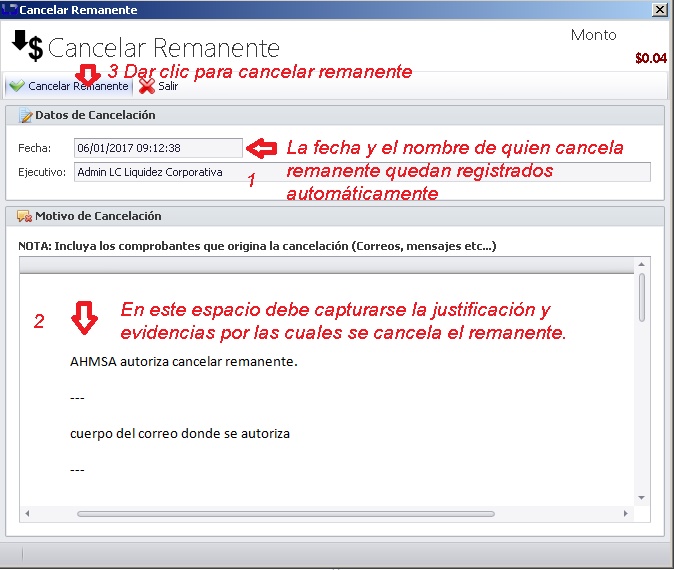Click the NOTA instruction text about comprobantes
Screen dimensions: 674x570
pyautogui.click(x=257, y=246)
